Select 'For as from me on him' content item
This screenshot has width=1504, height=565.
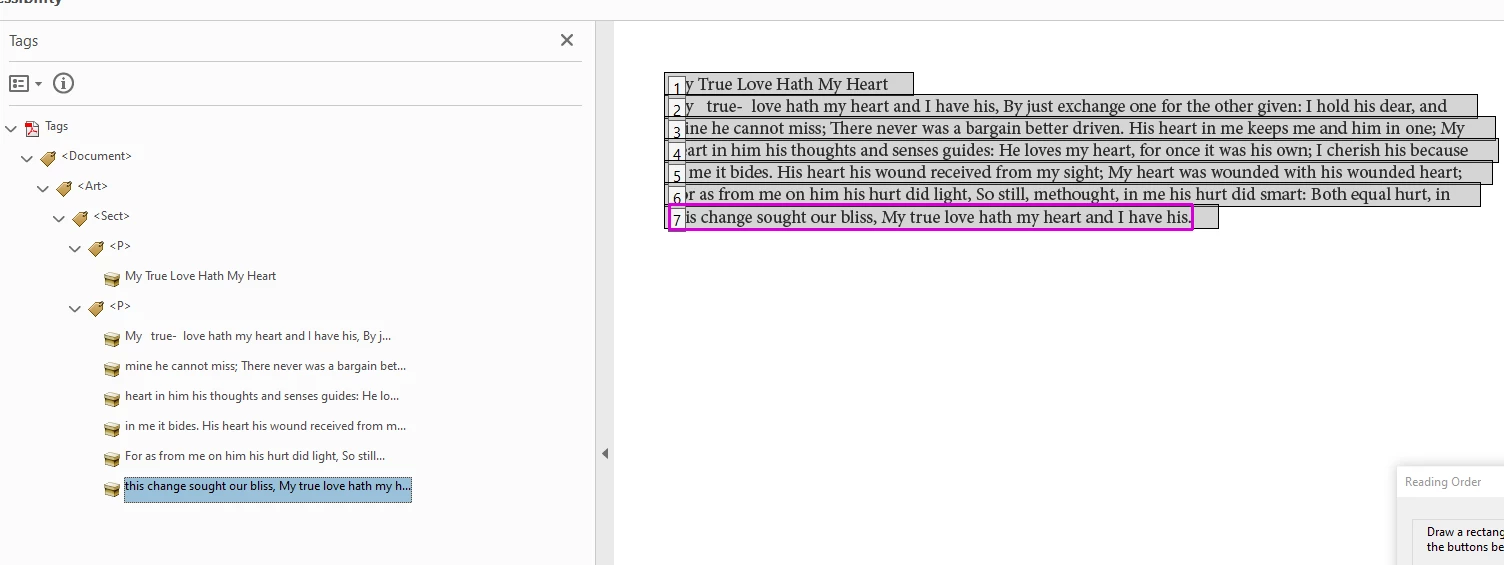255,456
